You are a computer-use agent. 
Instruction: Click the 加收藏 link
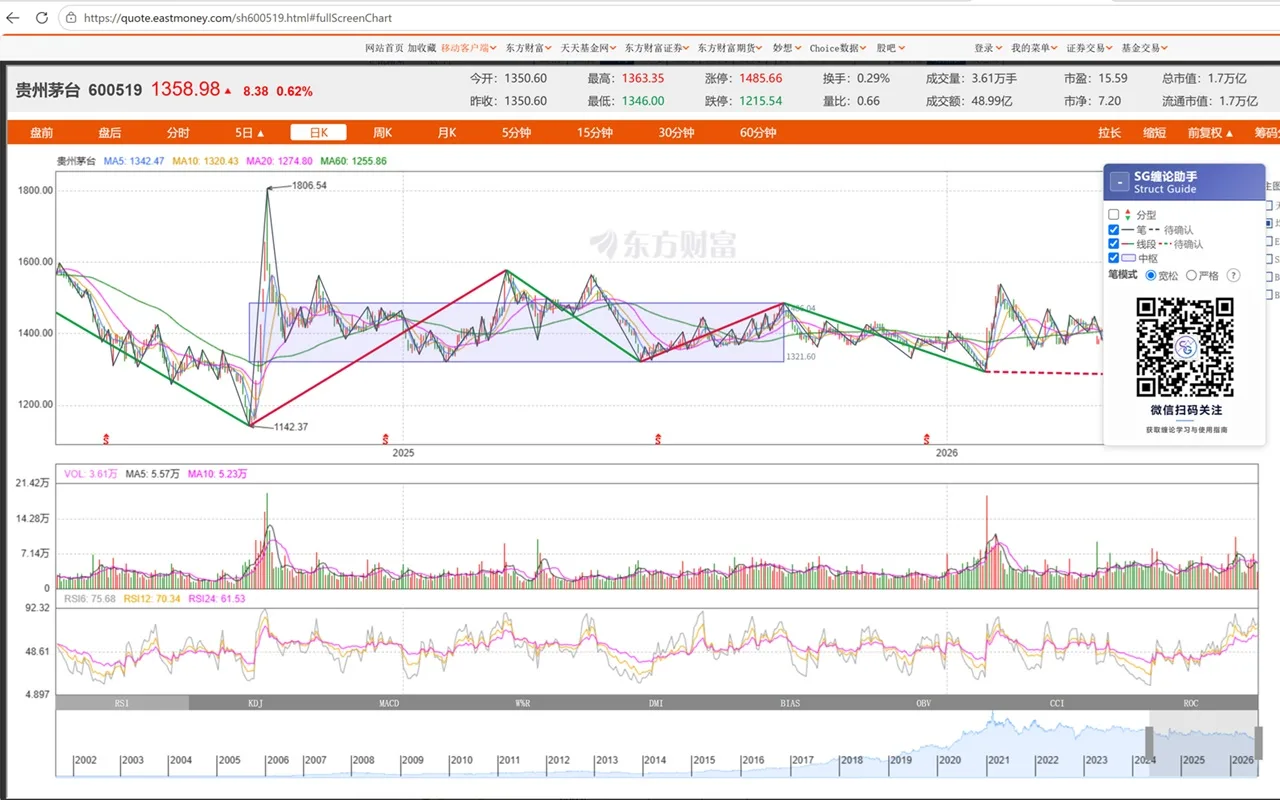(421, 48)
